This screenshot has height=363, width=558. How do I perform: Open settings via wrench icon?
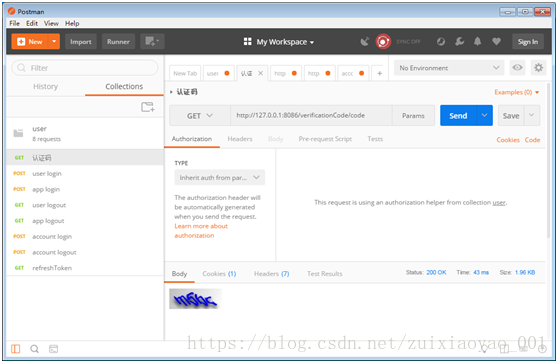(x=459, y=42)
